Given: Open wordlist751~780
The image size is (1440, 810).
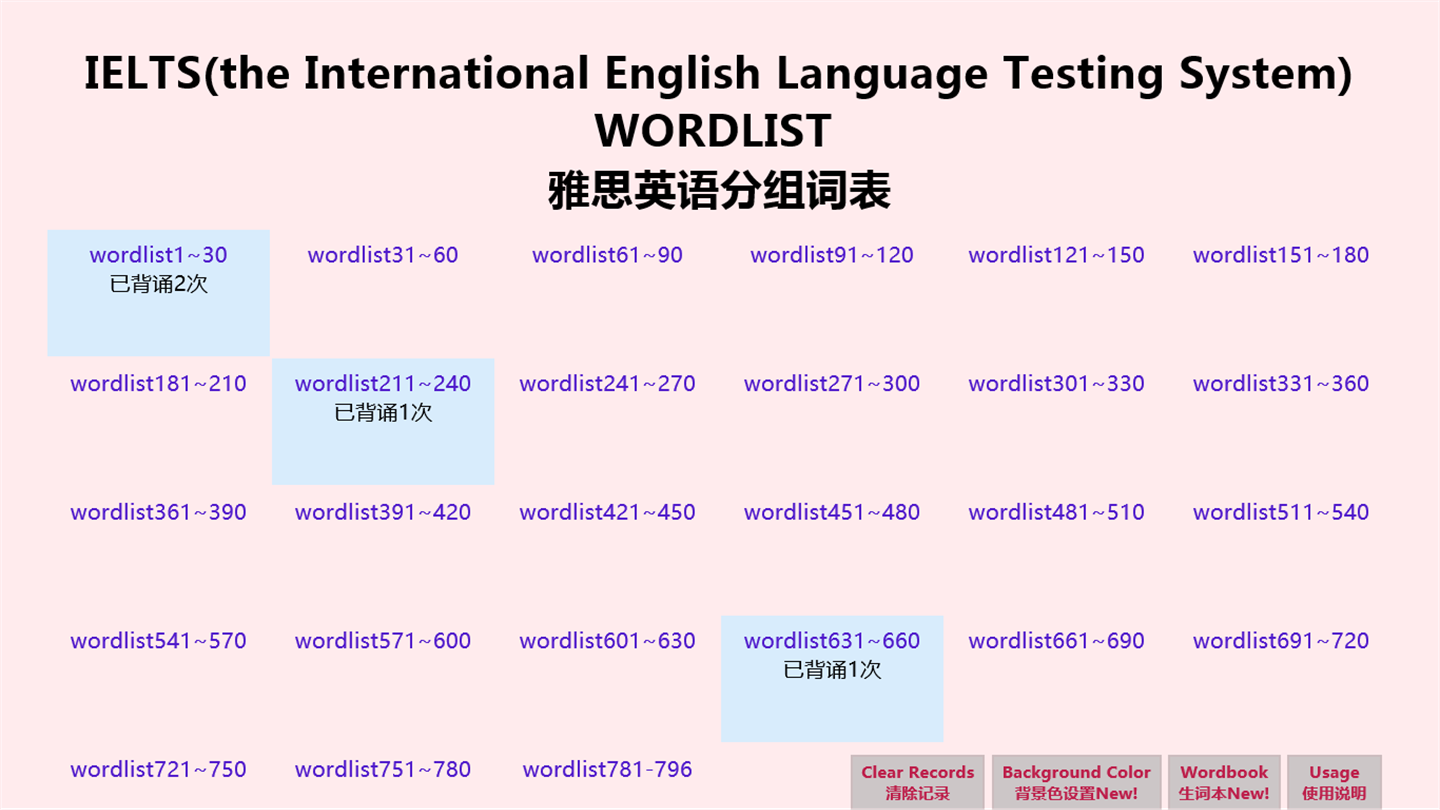Looking at the screenshot, I should pos(383,770).
